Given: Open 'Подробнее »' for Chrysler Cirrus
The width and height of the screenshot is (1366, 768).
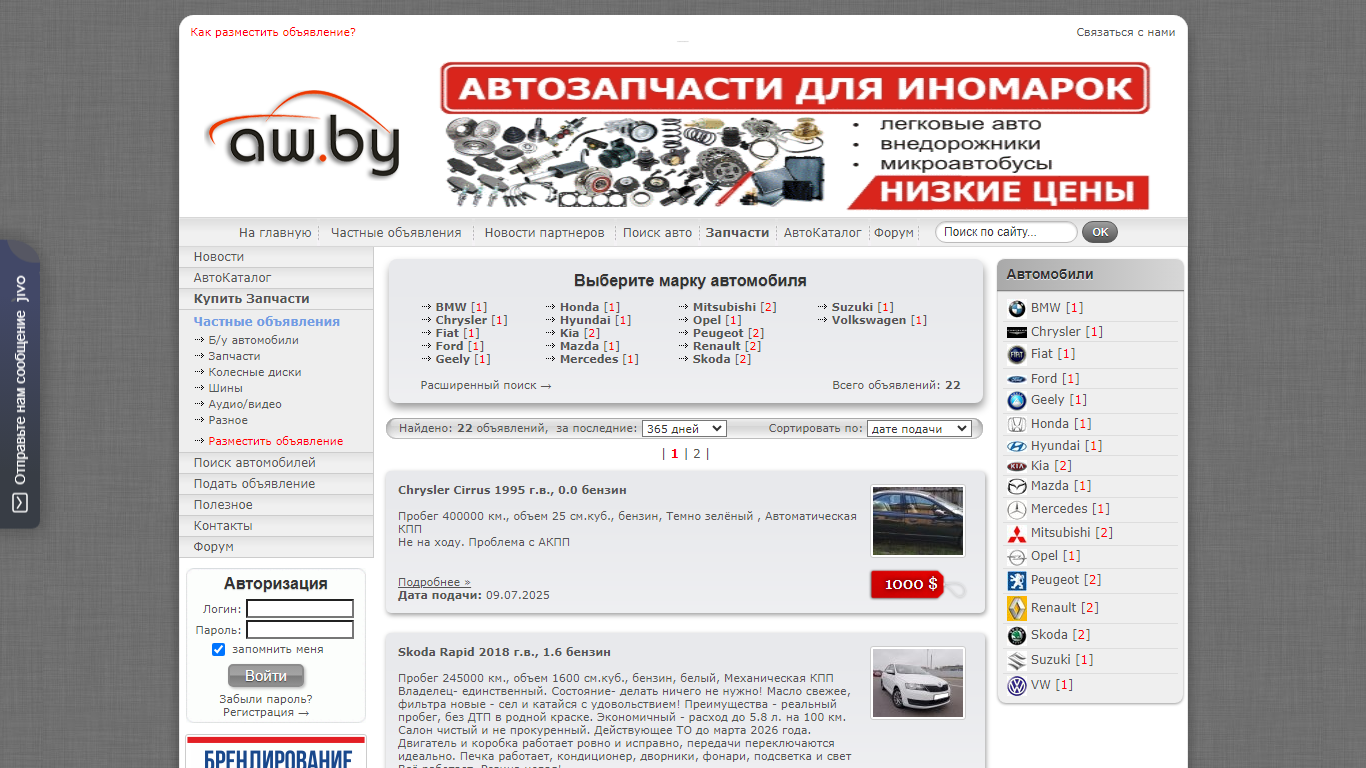Looking at the screenshot, I should pyautogui.click(x=434, y=582).
